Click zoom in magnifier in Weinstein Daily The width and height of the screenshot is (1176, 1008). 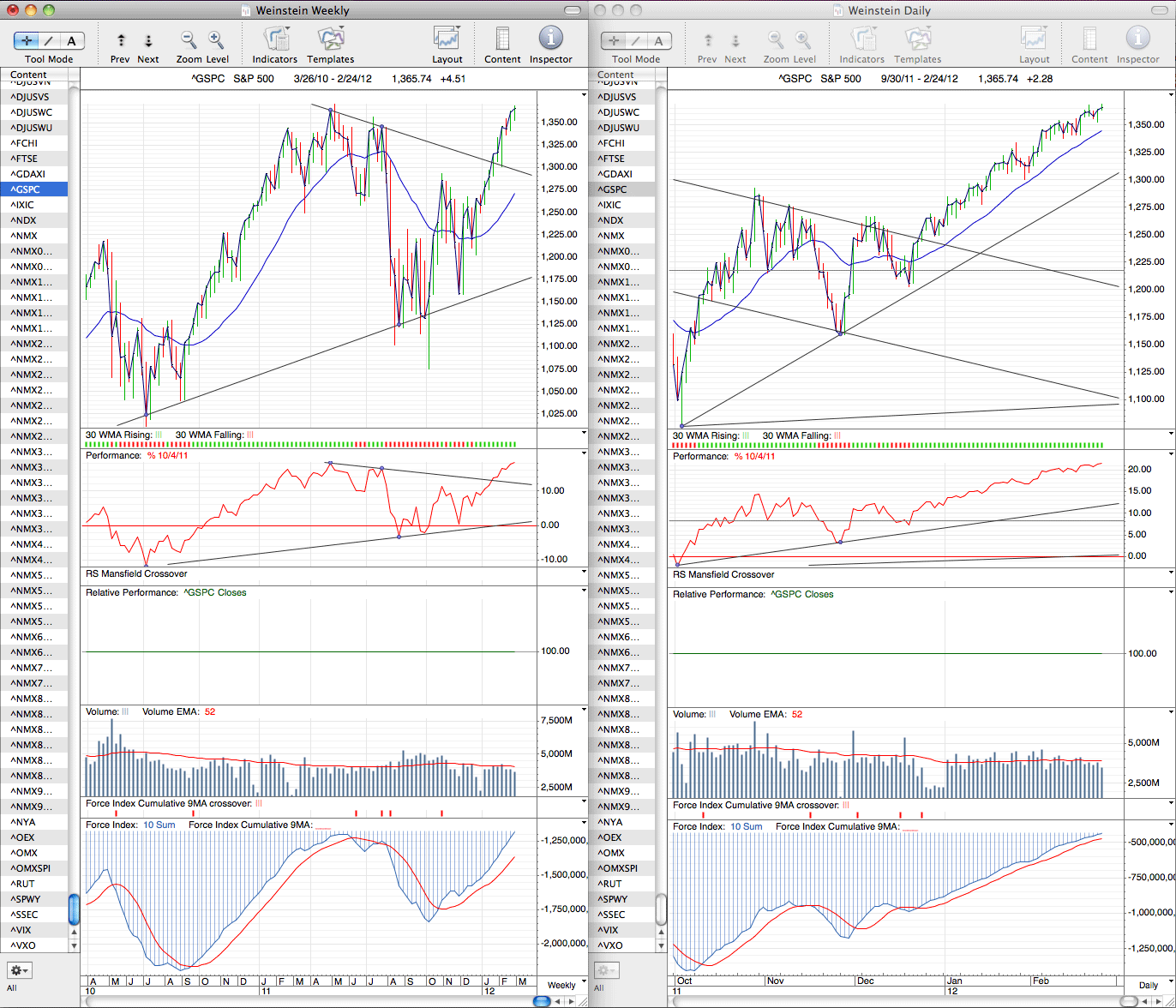[x=803, y=39]
